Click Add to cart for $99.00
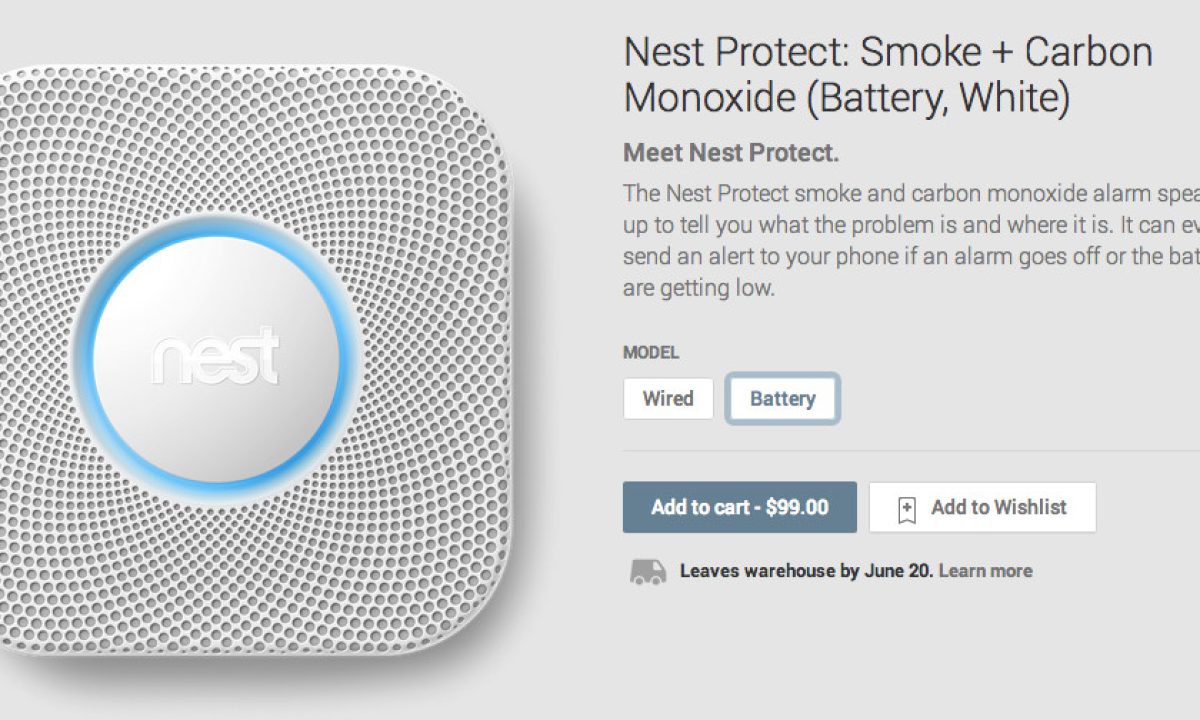Image resolution: width=1200 pixels, height=720 pixels. tap(739, 507)
